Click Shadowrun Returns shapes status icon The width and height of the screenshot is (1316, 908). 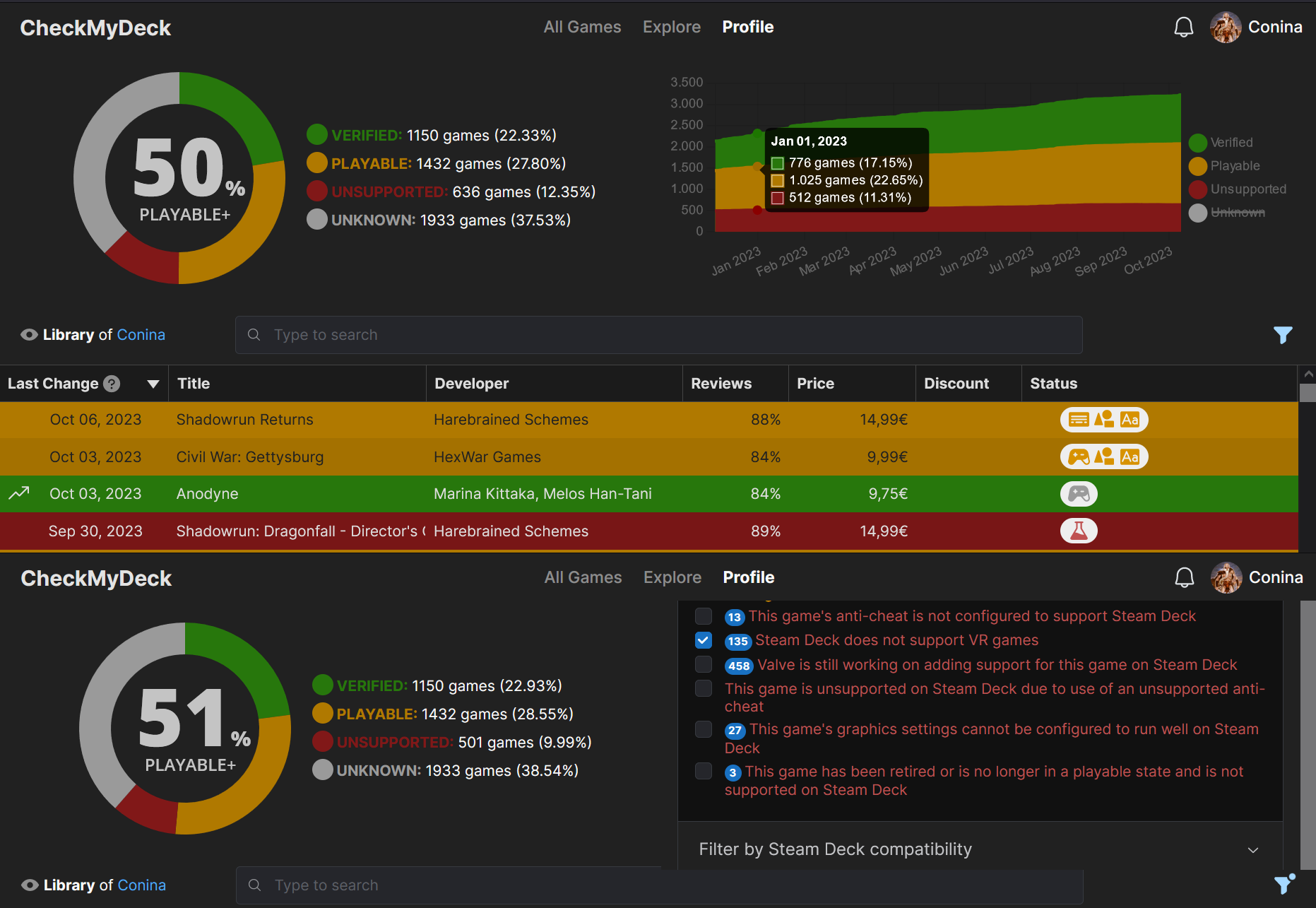[x=1104, y=420]
